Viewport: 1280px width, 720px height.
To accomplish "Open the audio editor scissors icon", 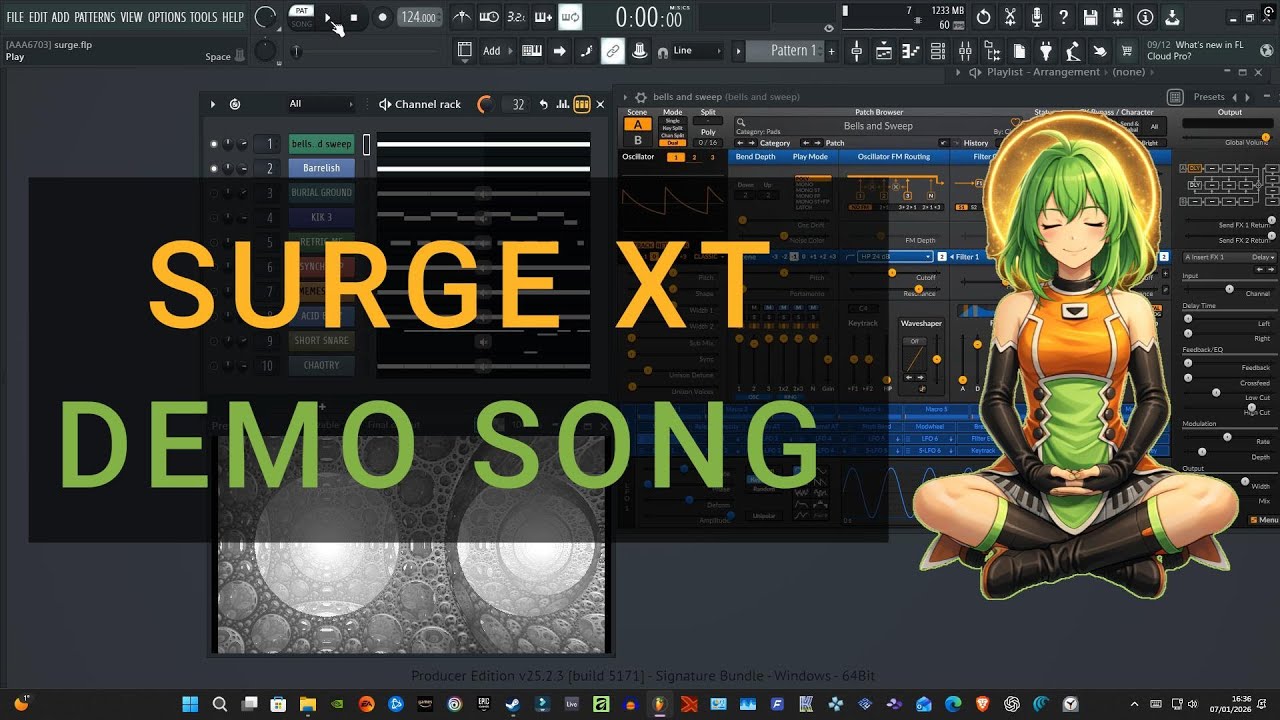I will tap(1010, 17).
